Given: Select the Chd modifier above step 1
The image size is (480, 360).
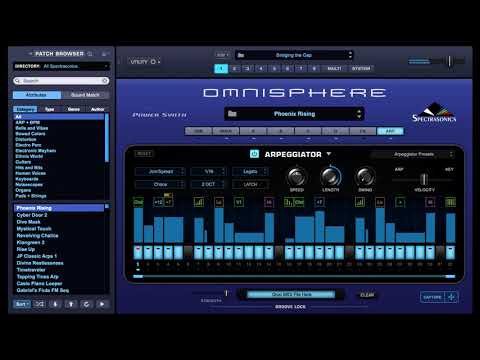Looking at the screenshot, I should tap(138, 202).
